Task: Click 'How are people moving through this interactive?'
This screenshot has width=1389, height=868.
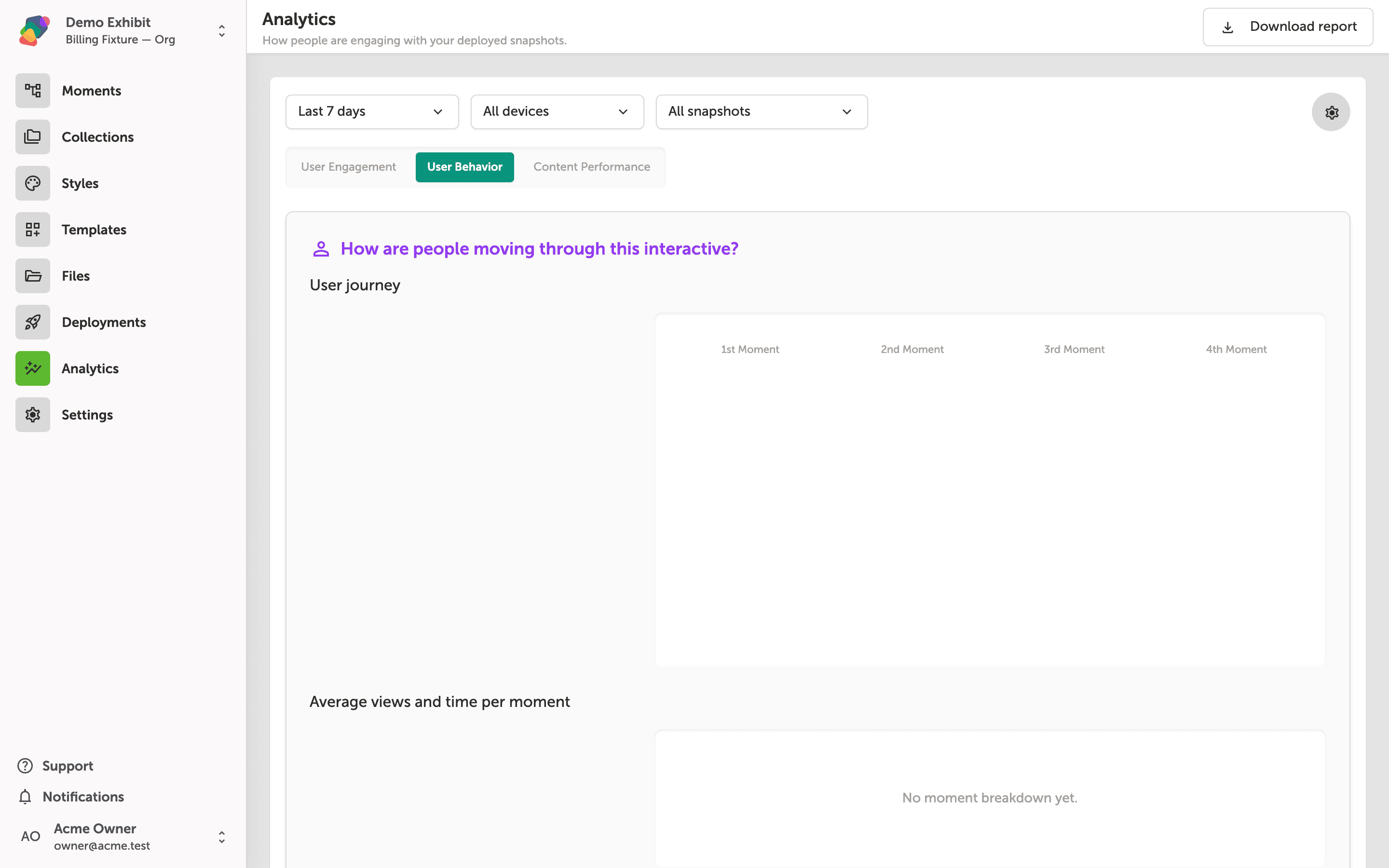Action: pos(540,248)
